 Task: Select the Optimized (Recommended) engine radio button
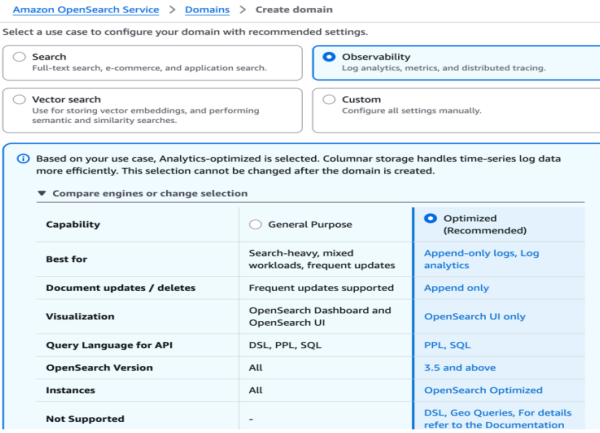pos(430,218)
